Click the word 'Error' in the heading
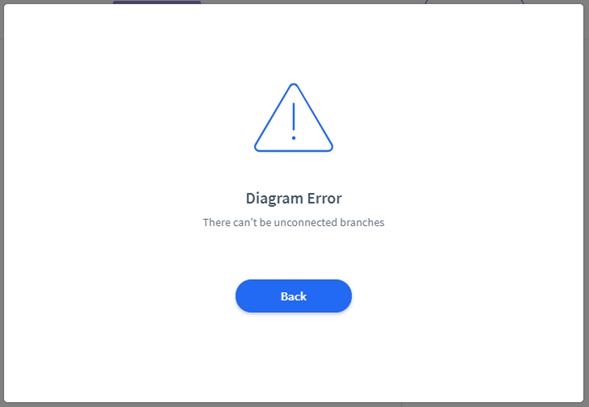The width and height of the screenshot is (589, 407). 325,198
